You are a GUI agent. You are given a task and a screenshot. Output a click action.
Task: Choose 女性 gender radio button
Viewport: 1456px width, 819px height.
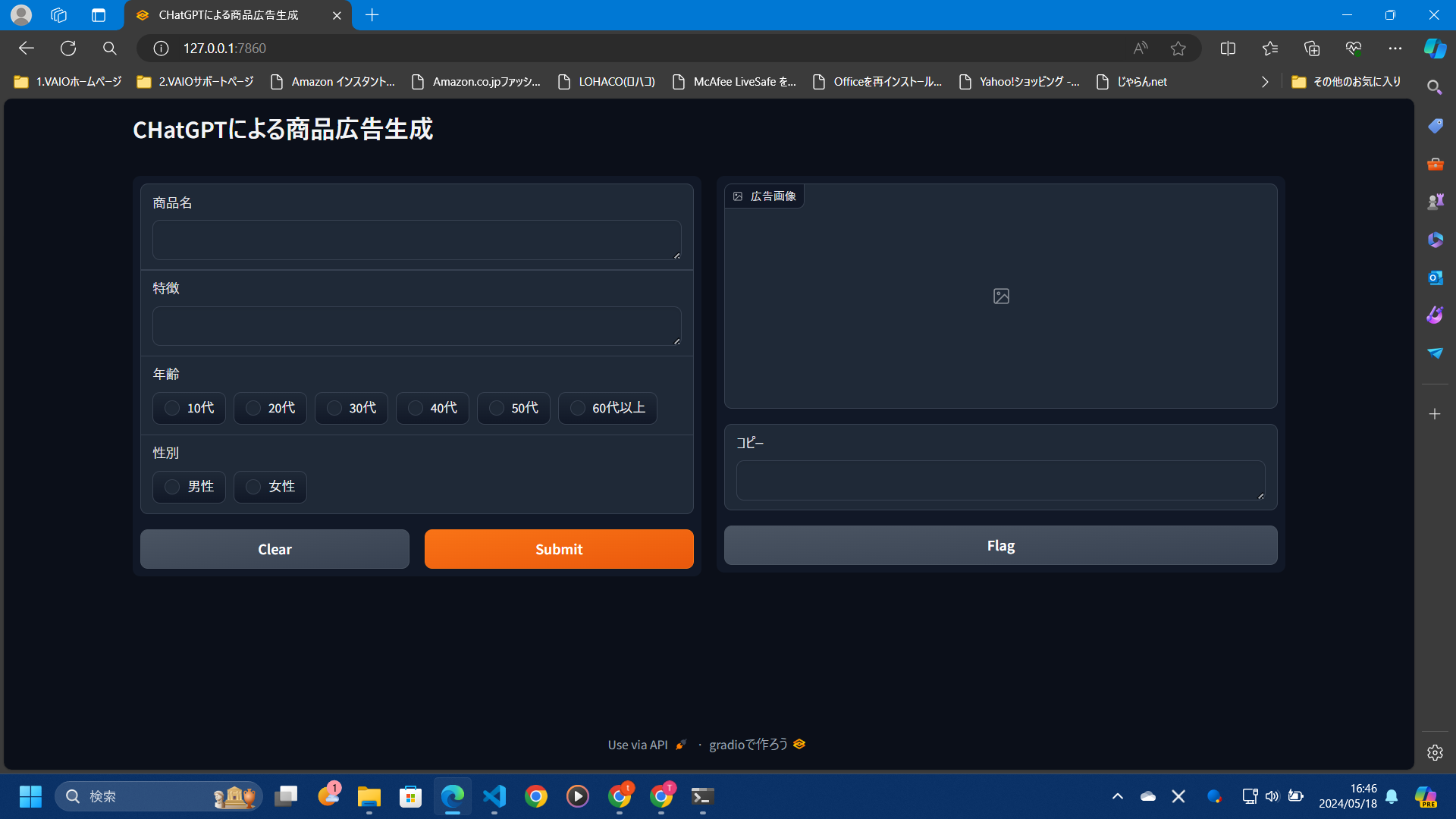(x=253, y=487)
